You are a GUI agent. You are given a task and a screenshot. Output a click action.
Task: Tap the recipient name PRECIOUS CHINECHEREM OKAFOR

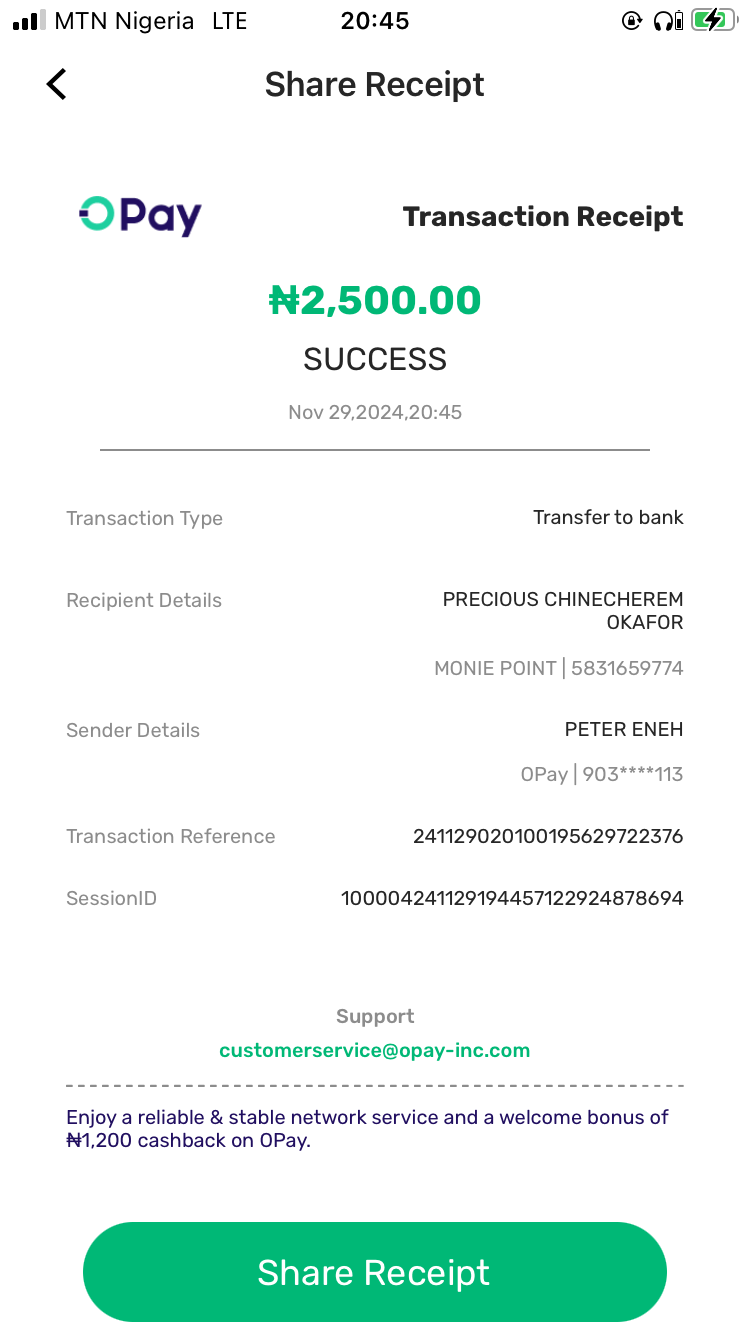563,610
